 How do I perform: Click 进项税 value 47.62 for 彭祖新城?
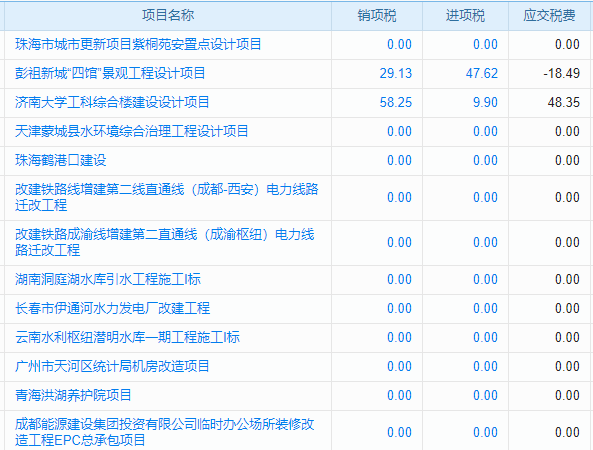(482, 73)
